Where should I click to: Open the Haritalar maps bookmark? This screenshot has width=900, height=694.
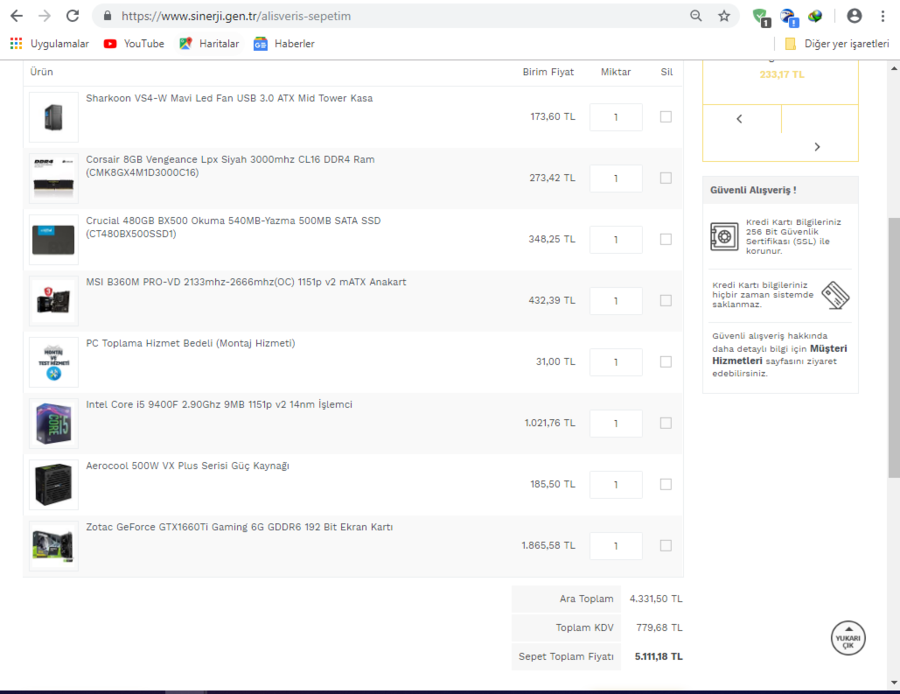(209, 44)
